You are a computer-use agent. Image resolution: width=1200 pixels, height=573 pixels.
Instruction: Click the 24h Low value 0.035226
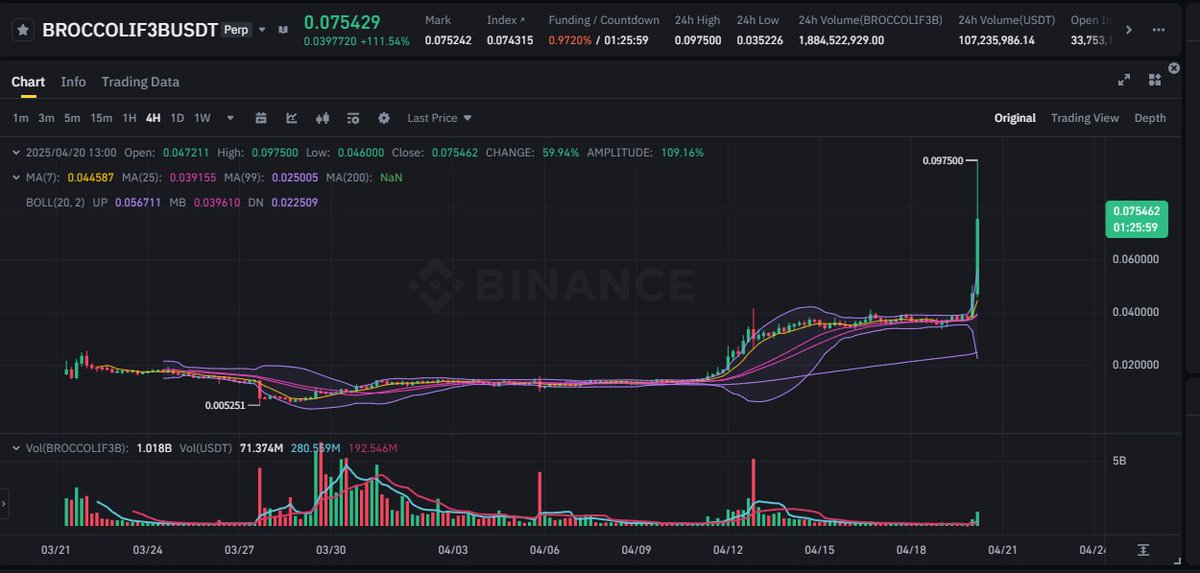[x=760, y=41]
